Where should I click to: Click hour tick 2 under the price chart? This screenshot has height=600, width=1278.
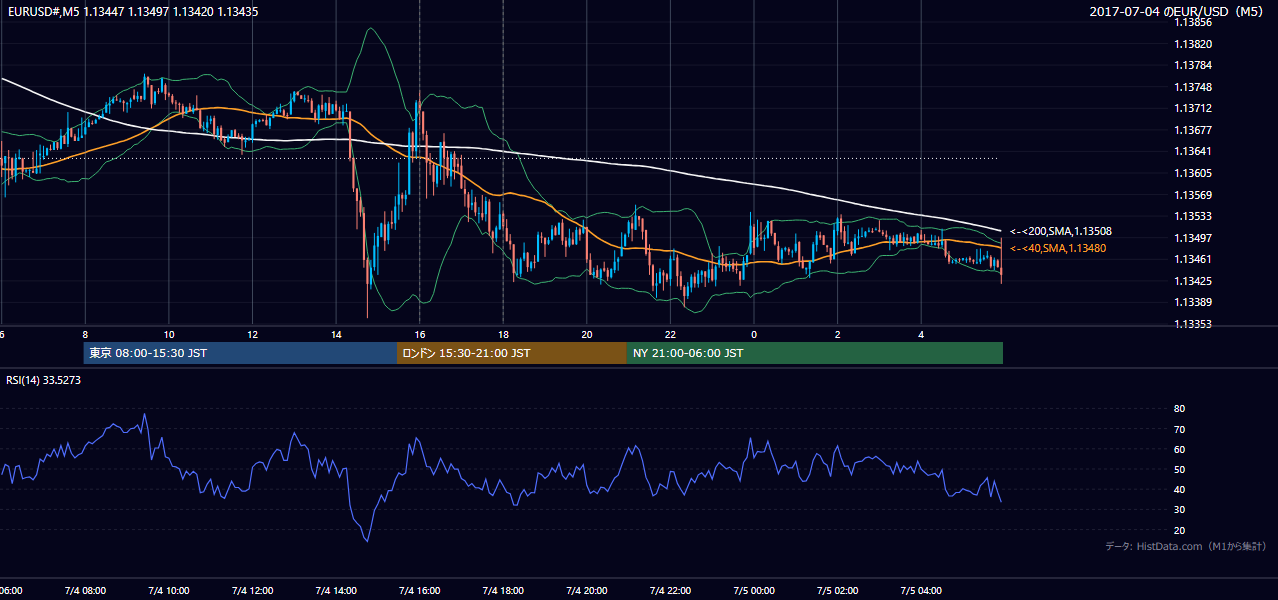(838, 335)
